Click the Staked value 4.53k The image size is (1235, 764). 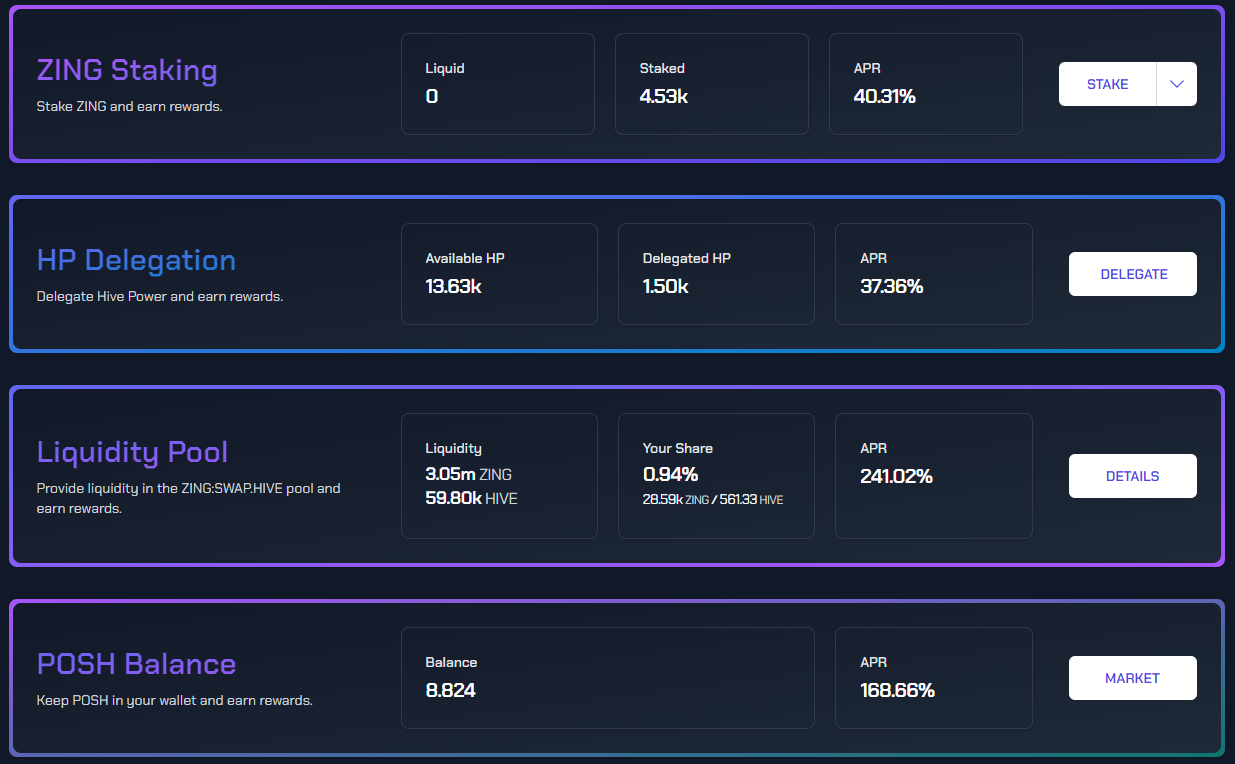(x=664, y=96)
